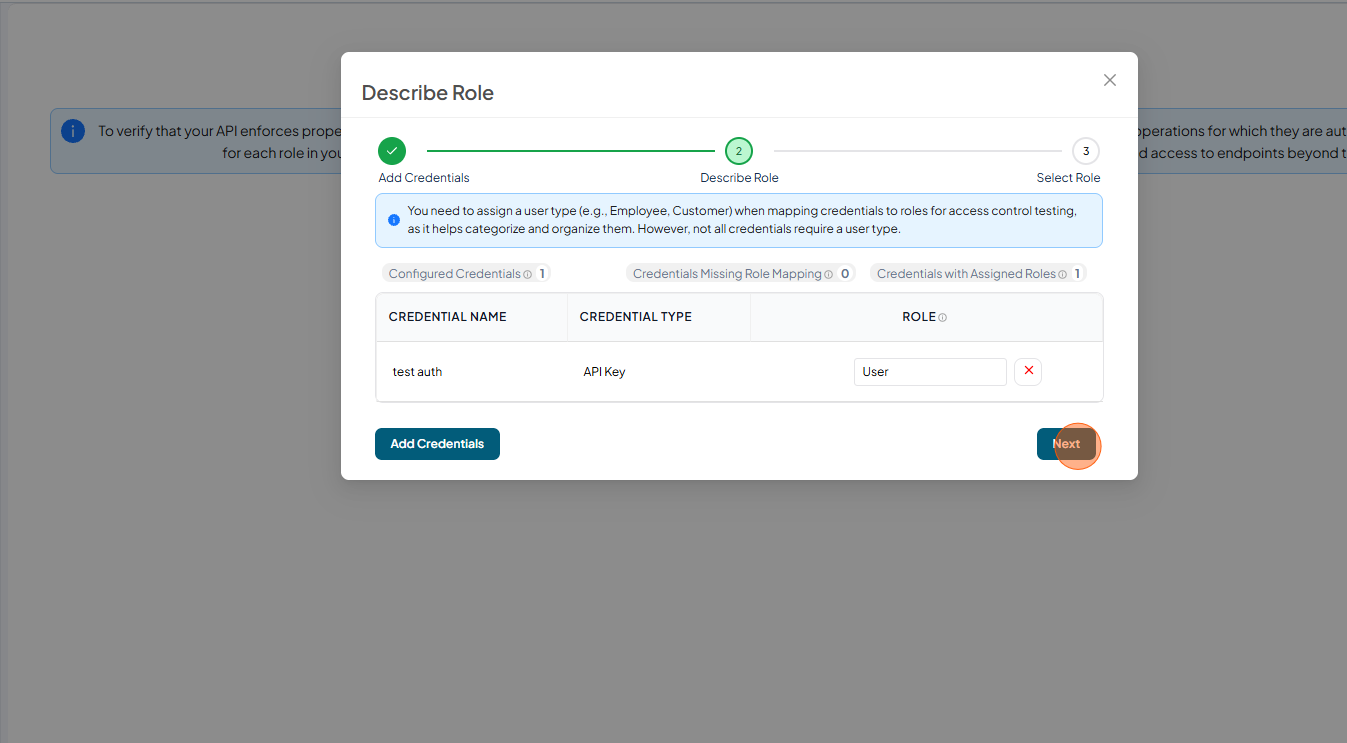The image size is (1347, 743).
Task: Click the Next button
Action: [1066, 444]
